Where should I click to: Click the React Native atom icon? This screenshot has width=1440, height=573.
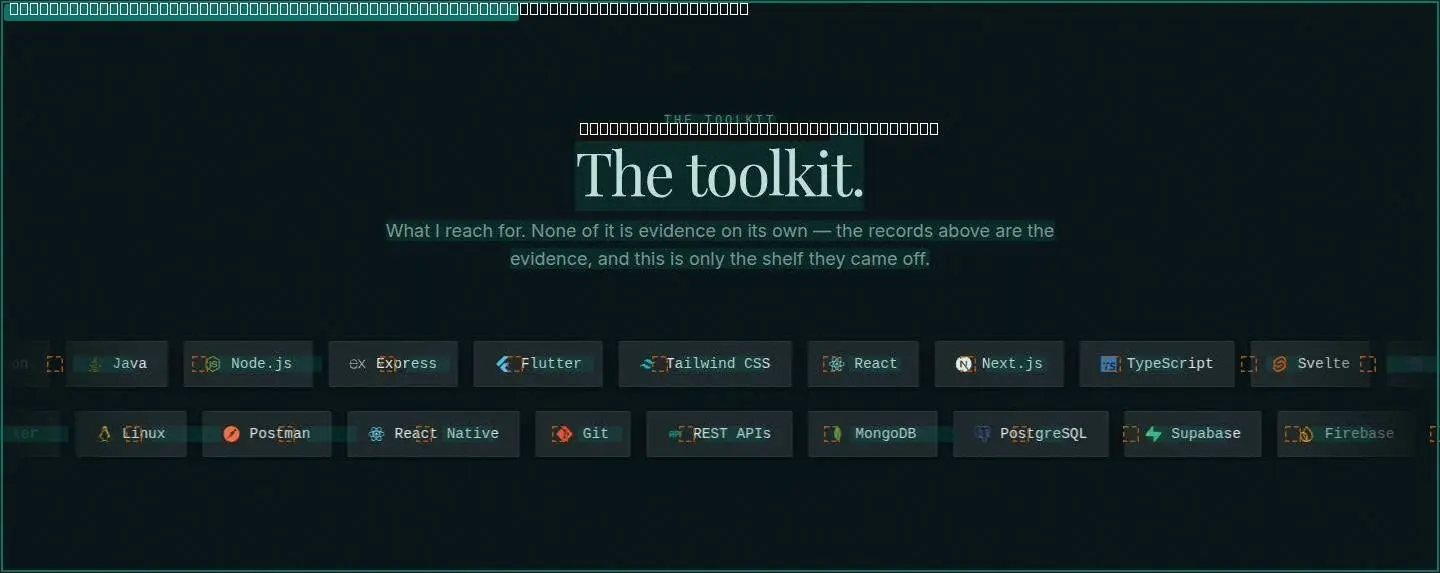(376, 434)
